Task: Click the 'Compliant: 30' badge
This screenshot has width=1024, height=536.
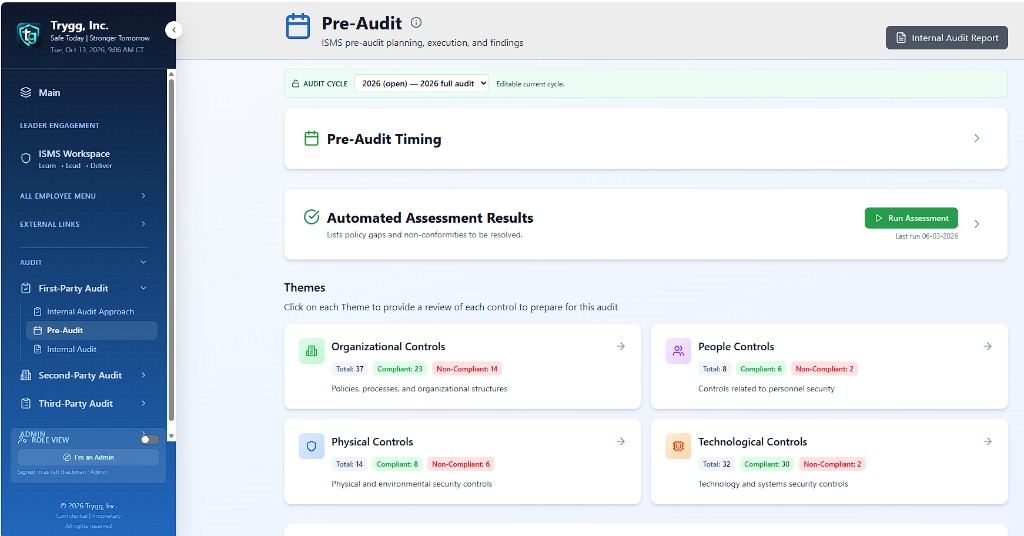Action: click(767, 464)
